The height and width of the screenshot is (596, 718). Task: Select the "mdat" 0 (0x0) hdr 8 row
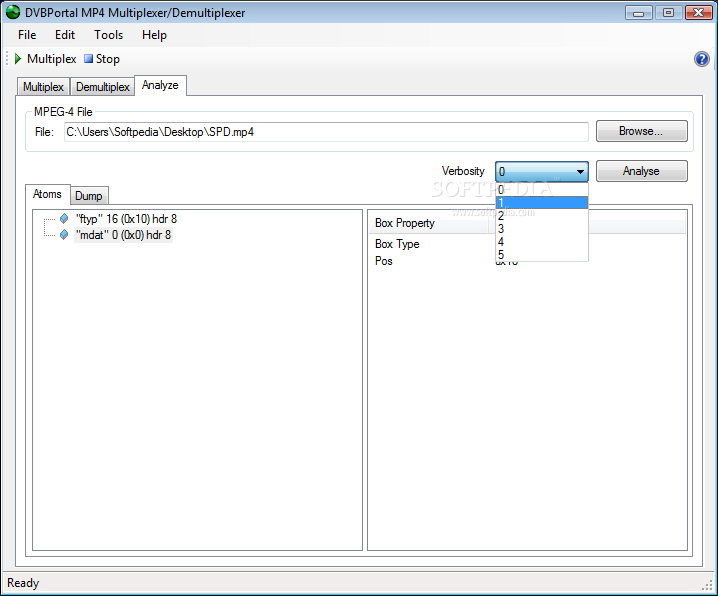coord(123,235)
